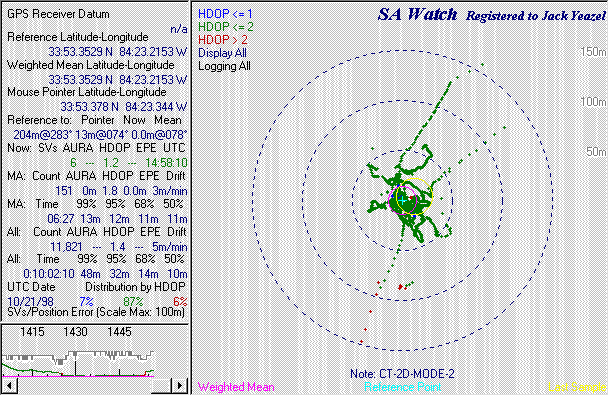The width and height of the screenshot is (609, 396).
Task: Click the magenta weighted mean circle
Action: pyautogui.click(x=402, y=200)
